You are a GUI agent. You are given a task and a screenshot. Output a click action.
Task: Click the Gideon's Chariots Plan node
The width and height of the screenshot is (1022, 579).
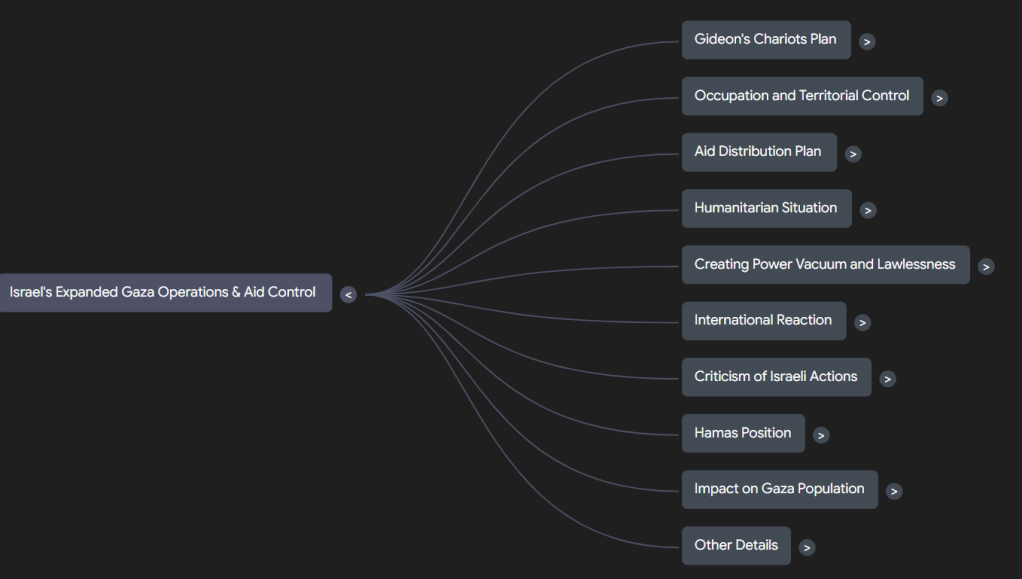pos(766,40)
